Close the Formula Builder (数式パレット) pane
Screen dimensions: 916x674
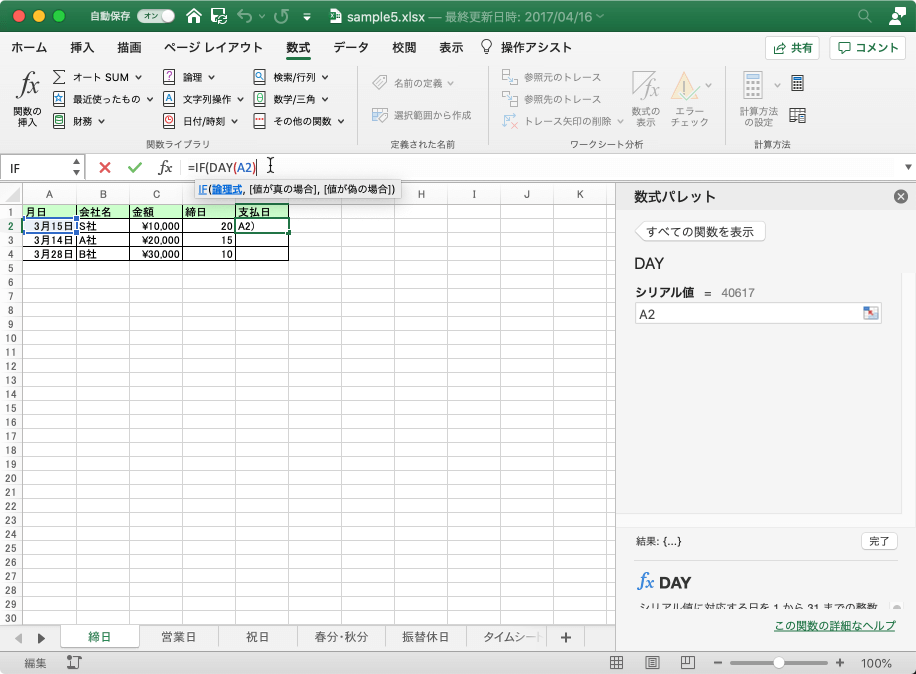click(x=901, y=197)
